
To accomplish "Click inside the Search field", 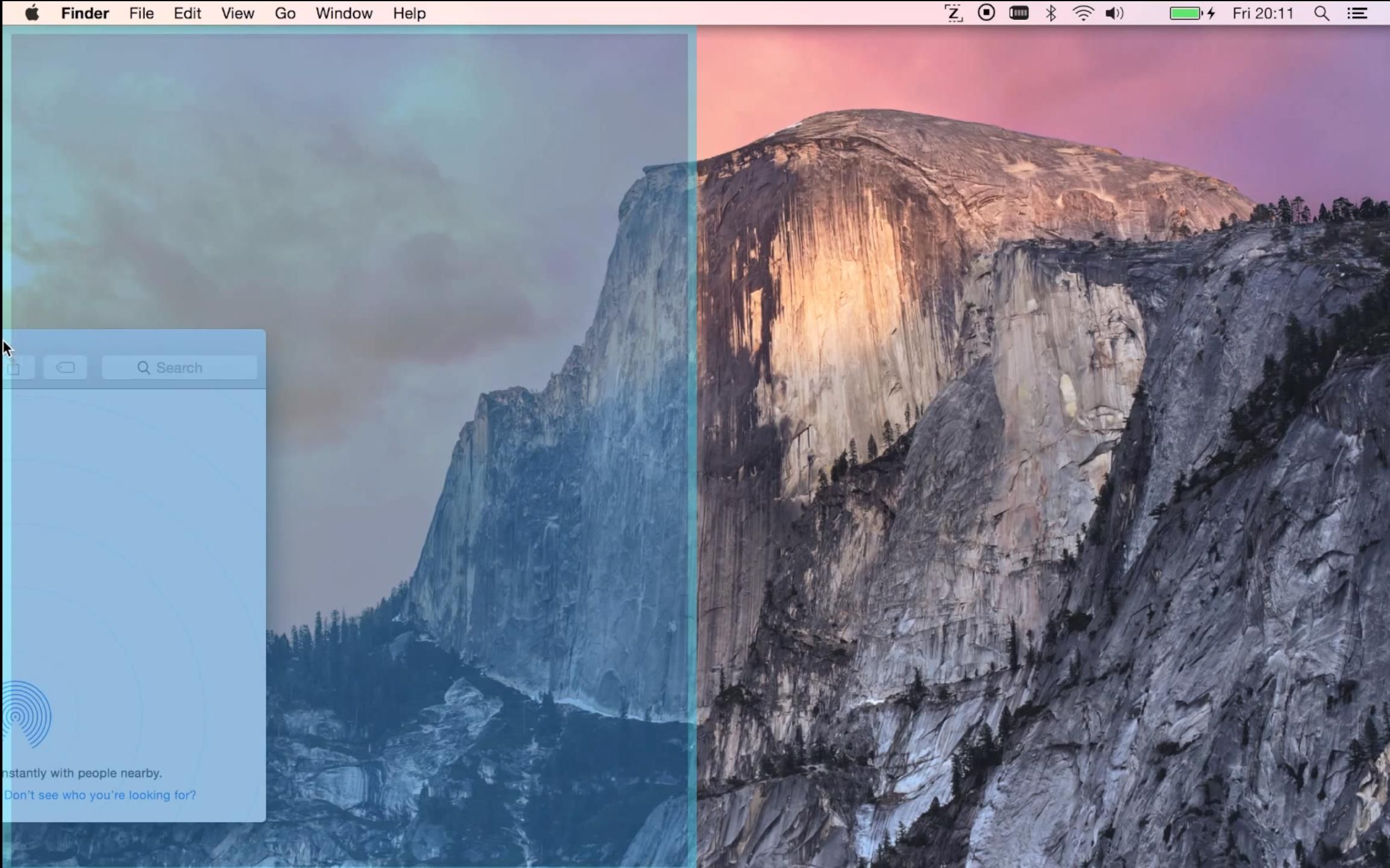I will tap(180, 368).
